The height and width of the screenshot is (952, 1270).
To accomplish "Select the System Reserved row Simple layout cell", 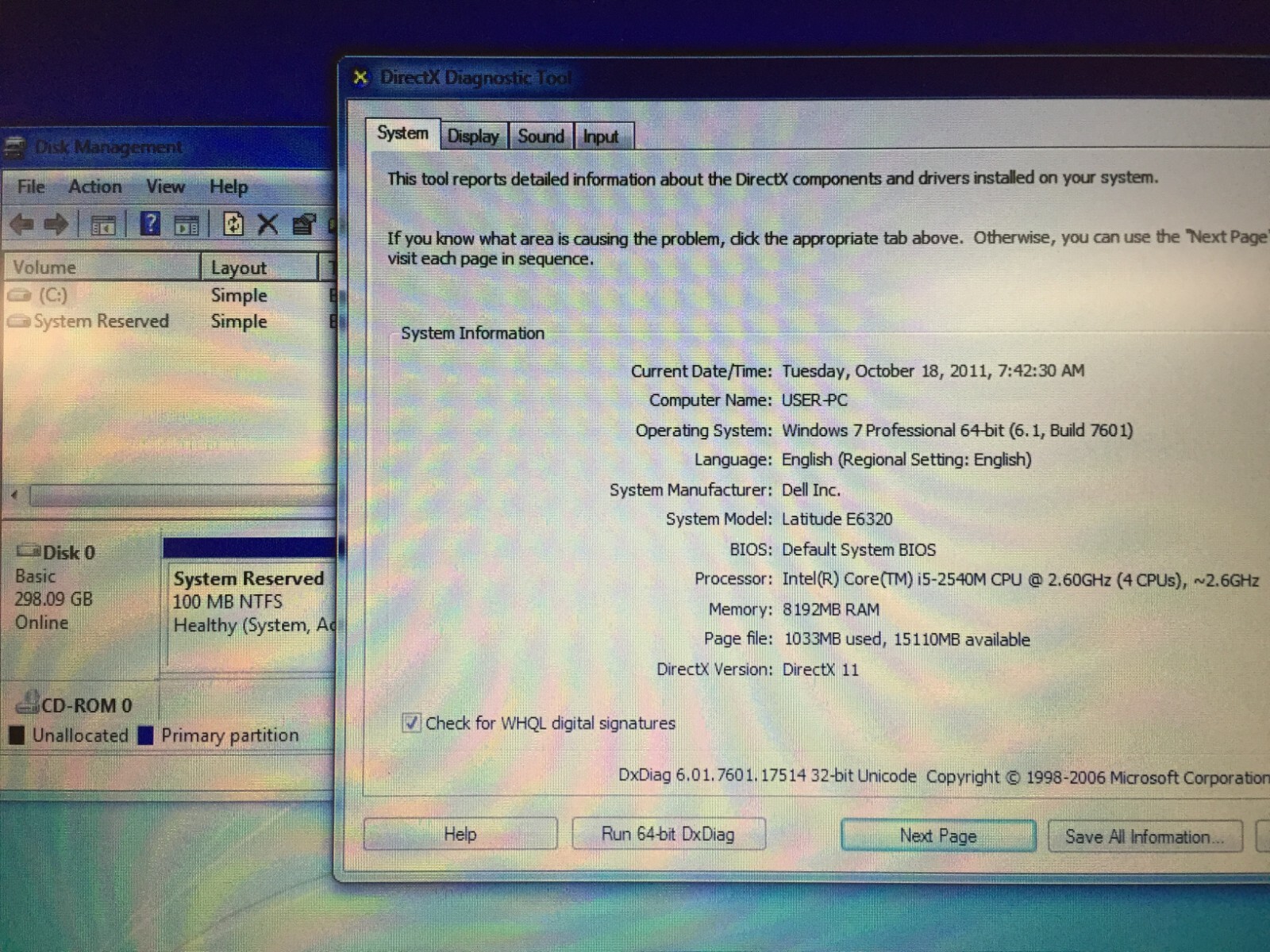I will point(239,321).
